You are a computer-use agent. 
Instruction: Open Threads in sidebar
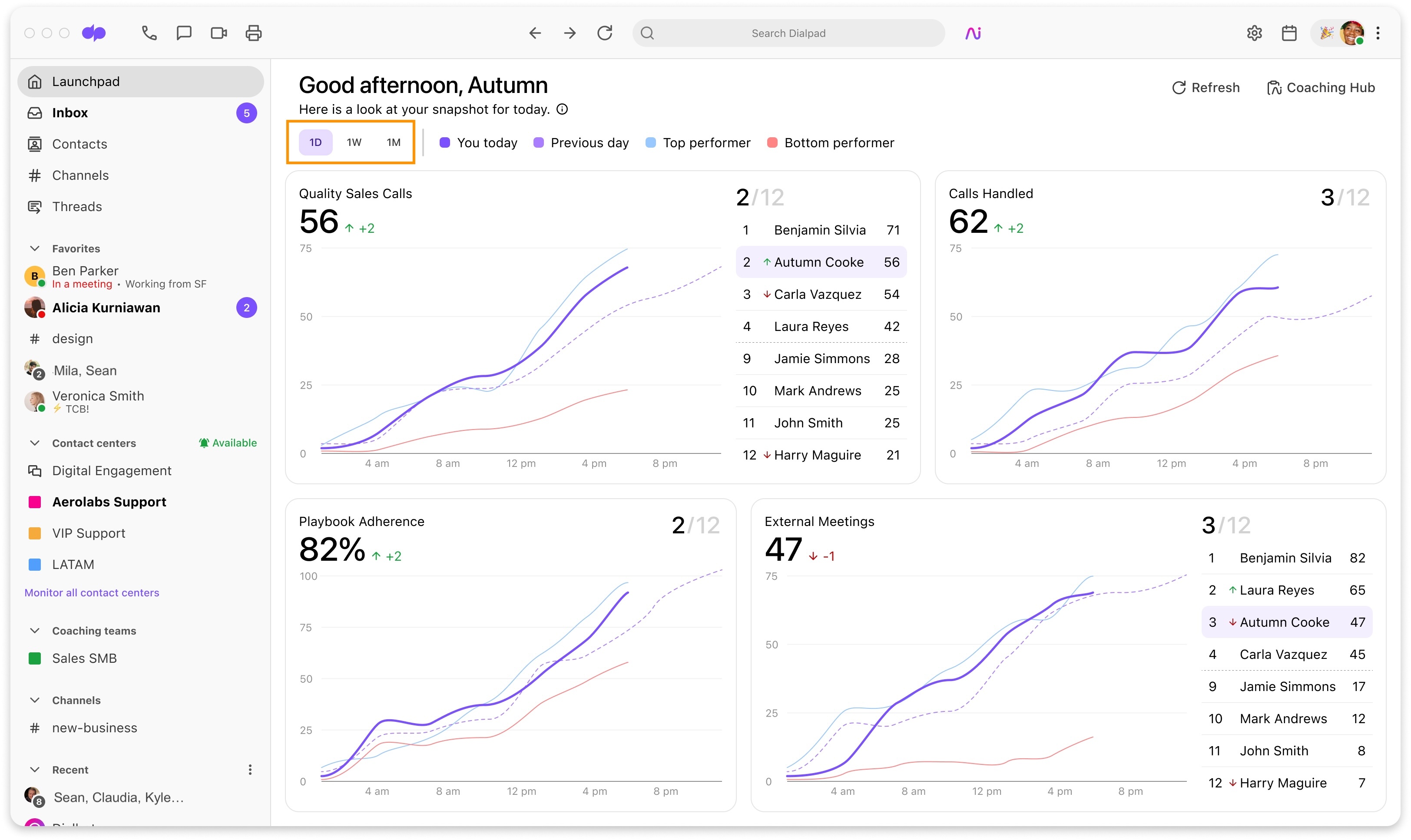tap(140, 207)
